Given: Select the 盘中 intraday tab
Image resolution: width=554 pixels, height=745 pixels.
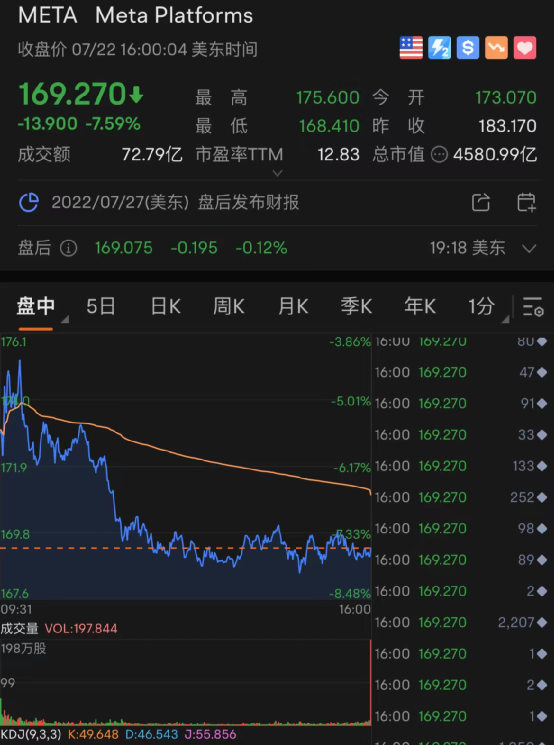Looking at the screenshot, I should (36, 306).
